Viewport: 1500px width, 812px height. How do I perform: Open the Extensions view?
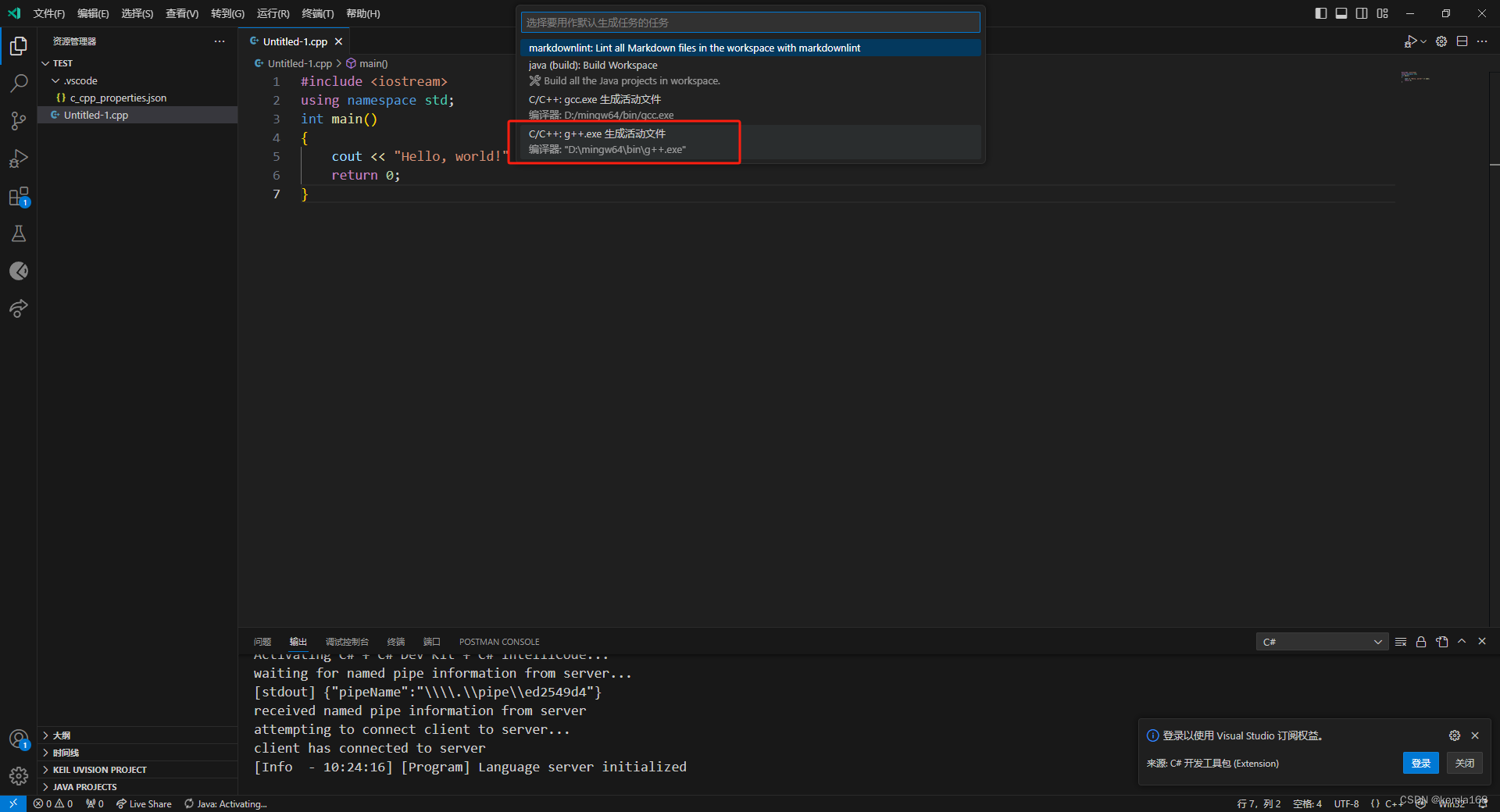pyautogui.click(x=18, y=196)
